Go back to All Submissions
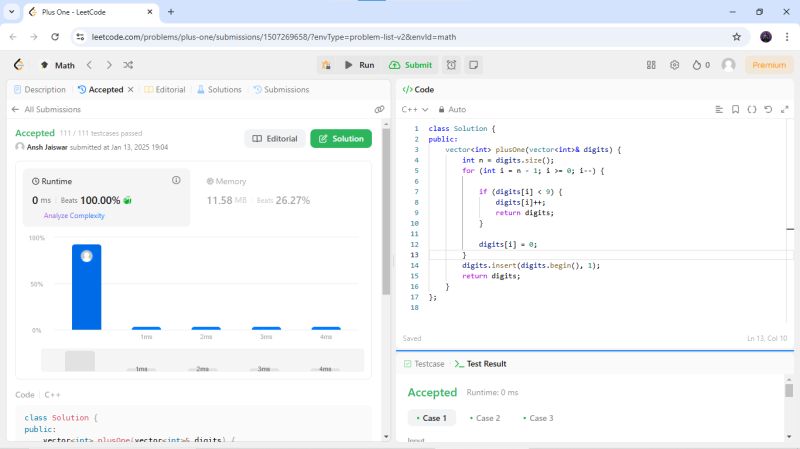Viewport: 800px width, 449px height. [x=46, y=109]
